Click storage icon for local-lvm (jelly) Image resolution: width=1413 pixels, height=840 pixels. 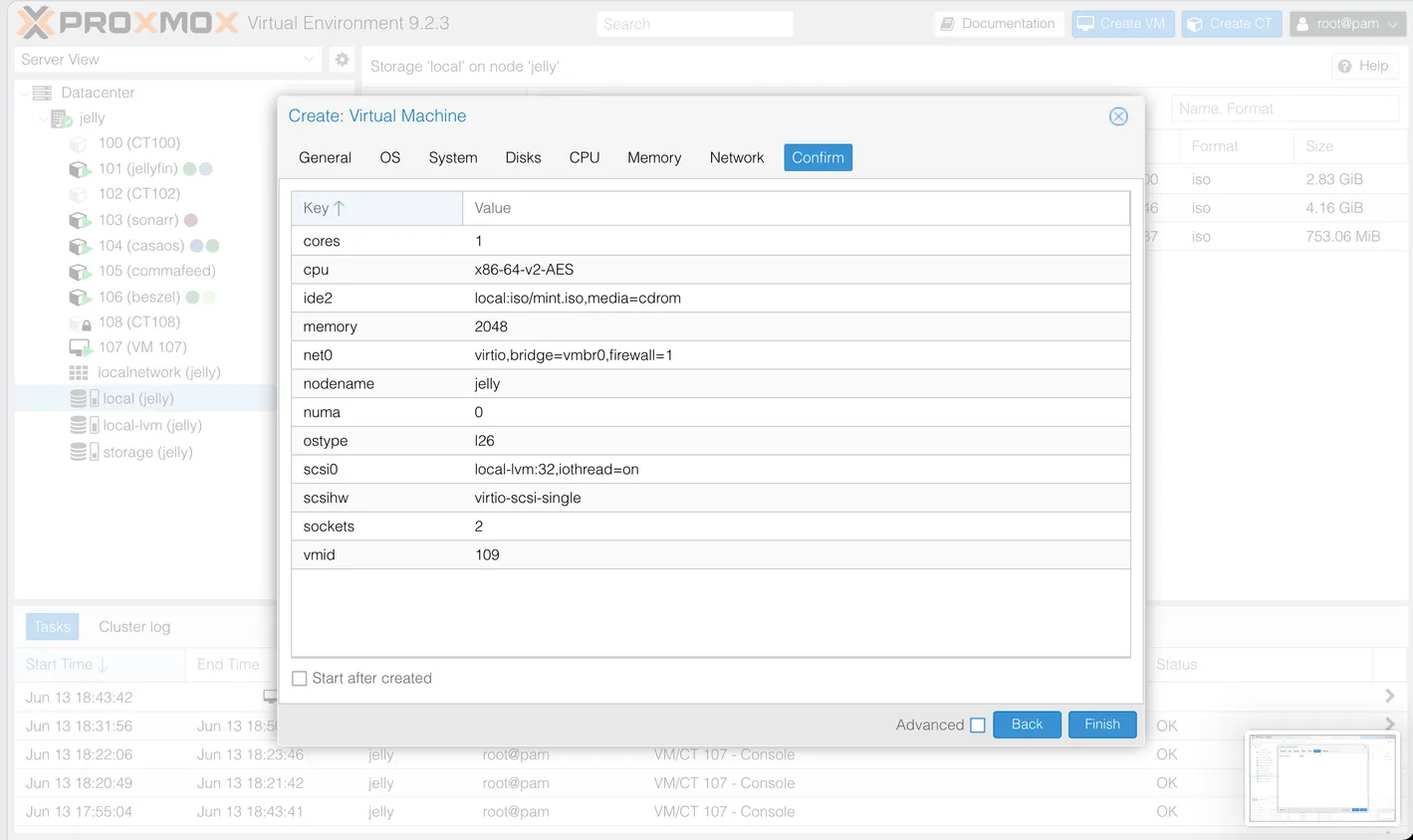click(84, 425)
